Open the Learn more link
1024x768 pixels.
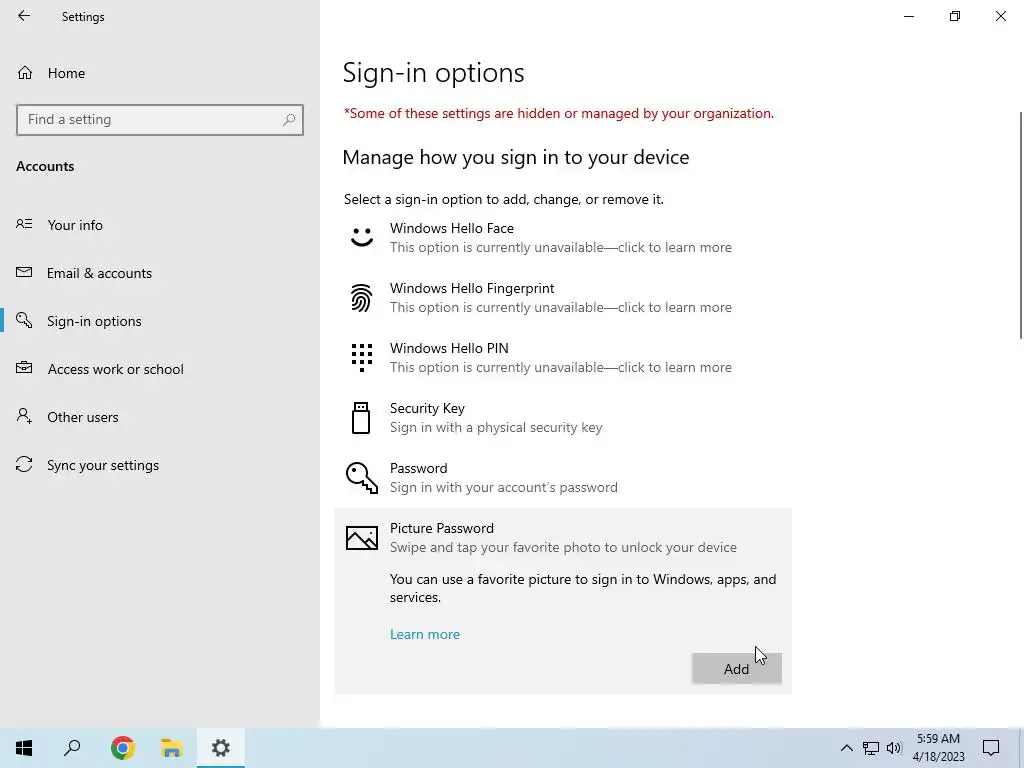[x=424, y=634]
